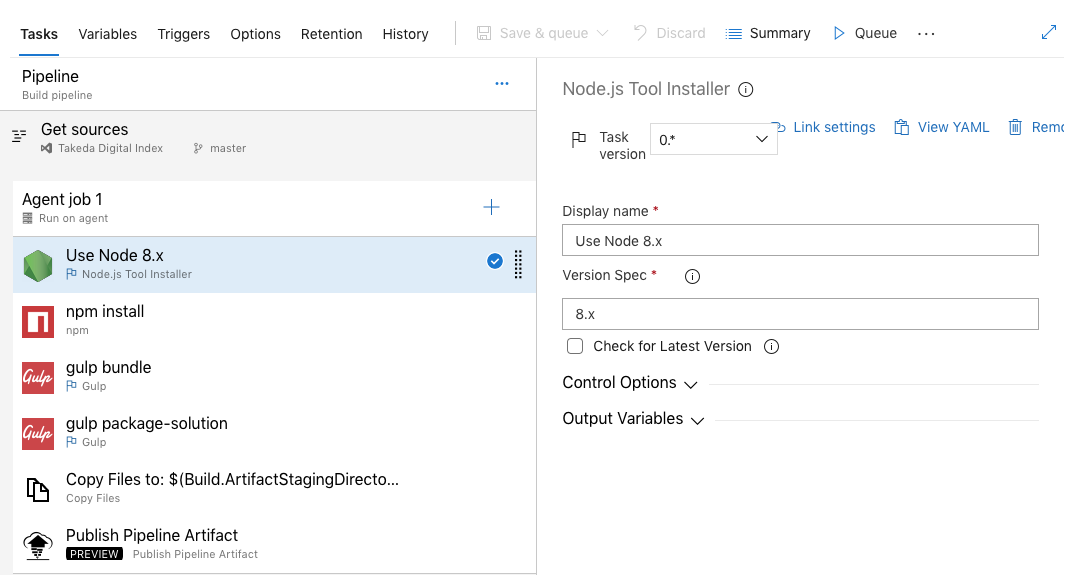Image resolution: width=1082 pixels, height=575 pixels.
Task: Click the Publish Pipeline Artifact cloud icon
Action: (38, 545)
